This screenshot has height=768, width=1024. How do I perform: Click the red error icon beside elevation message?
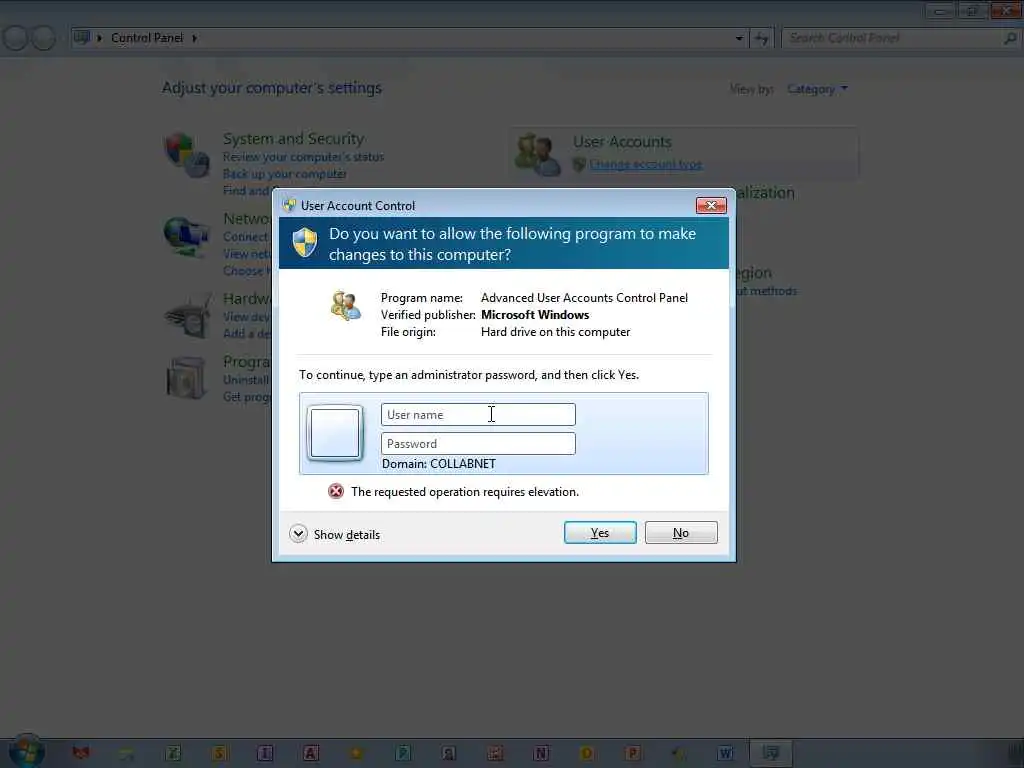(336, 491)
